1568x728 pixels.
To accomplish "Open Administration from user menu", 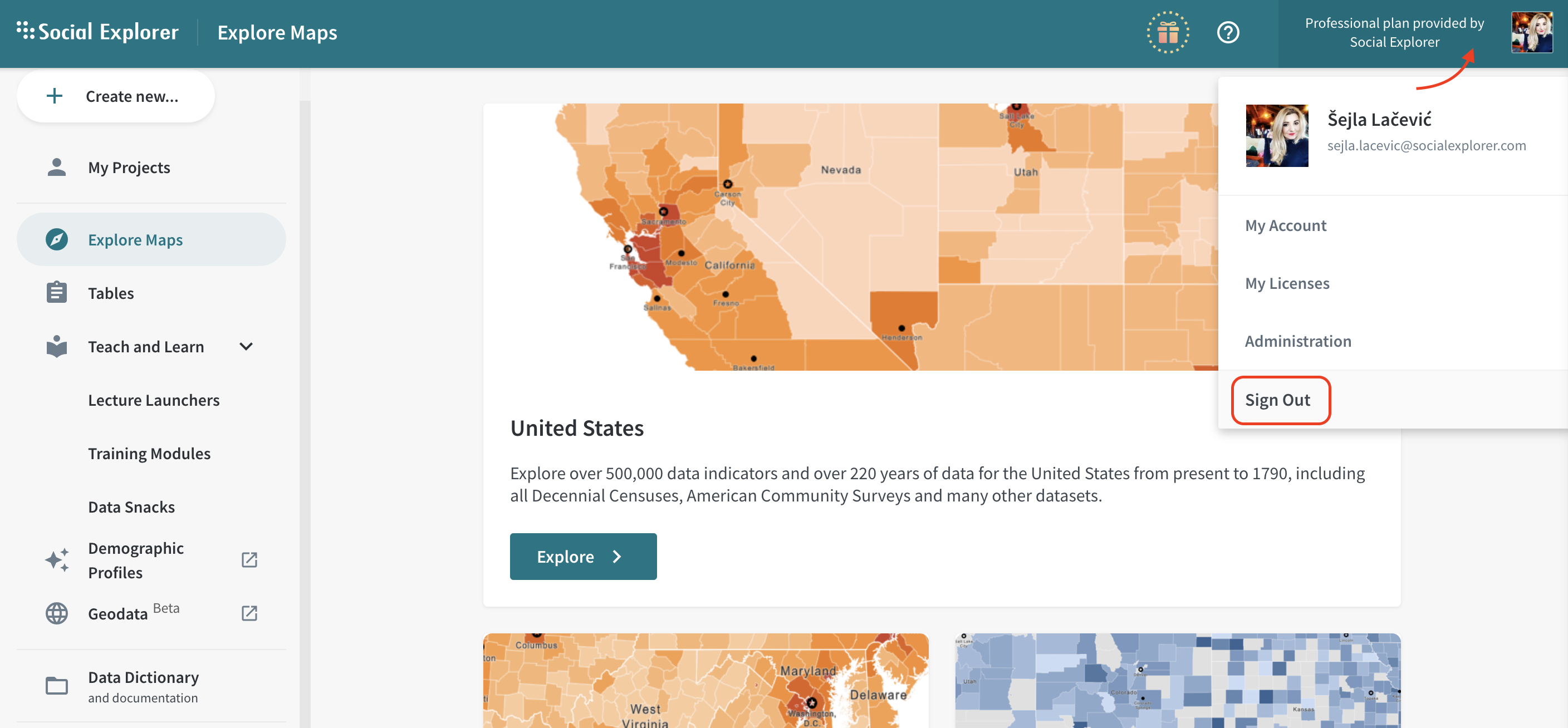I will (x=1298, y=341).
